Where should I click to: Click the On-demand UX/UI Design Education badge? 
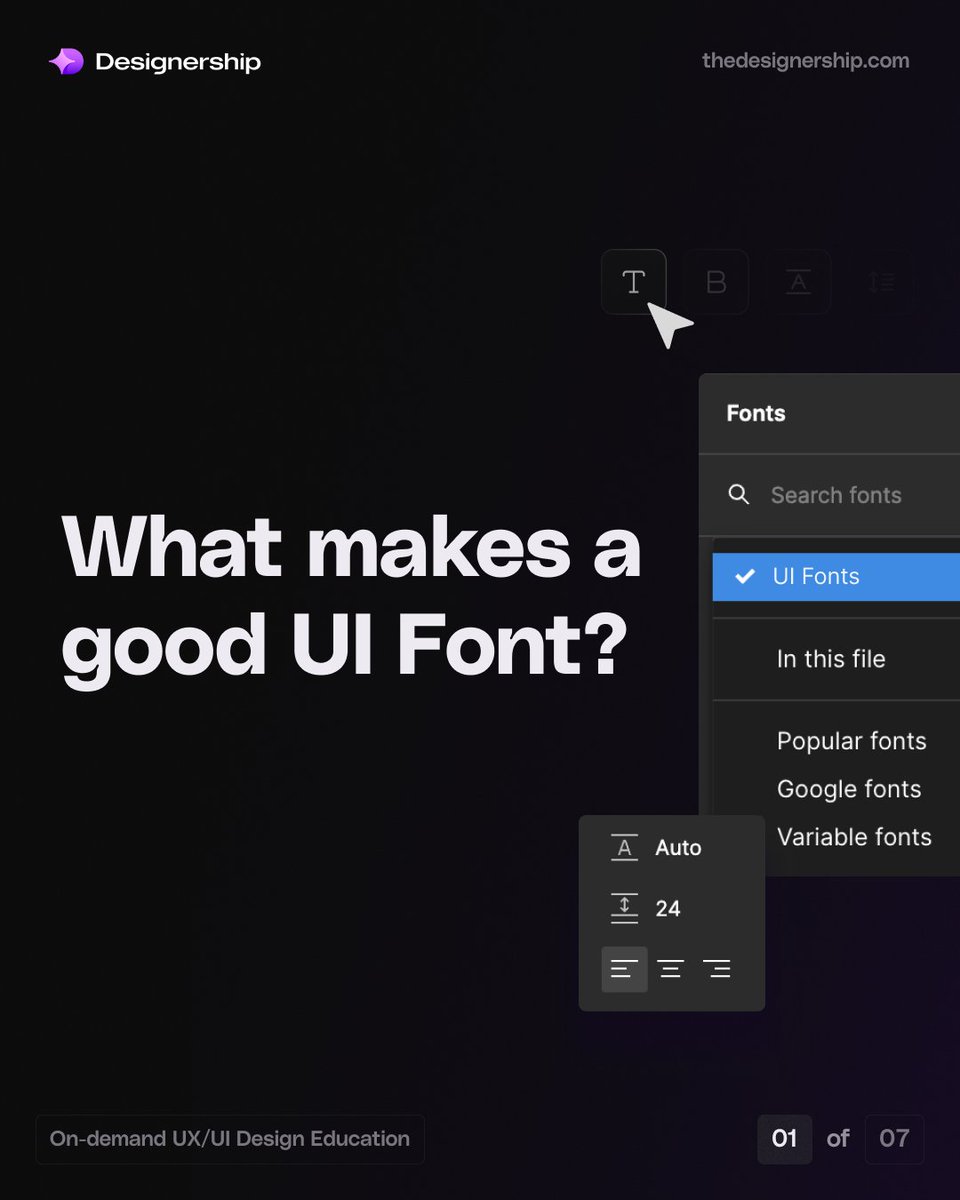tap(229, 1139)
